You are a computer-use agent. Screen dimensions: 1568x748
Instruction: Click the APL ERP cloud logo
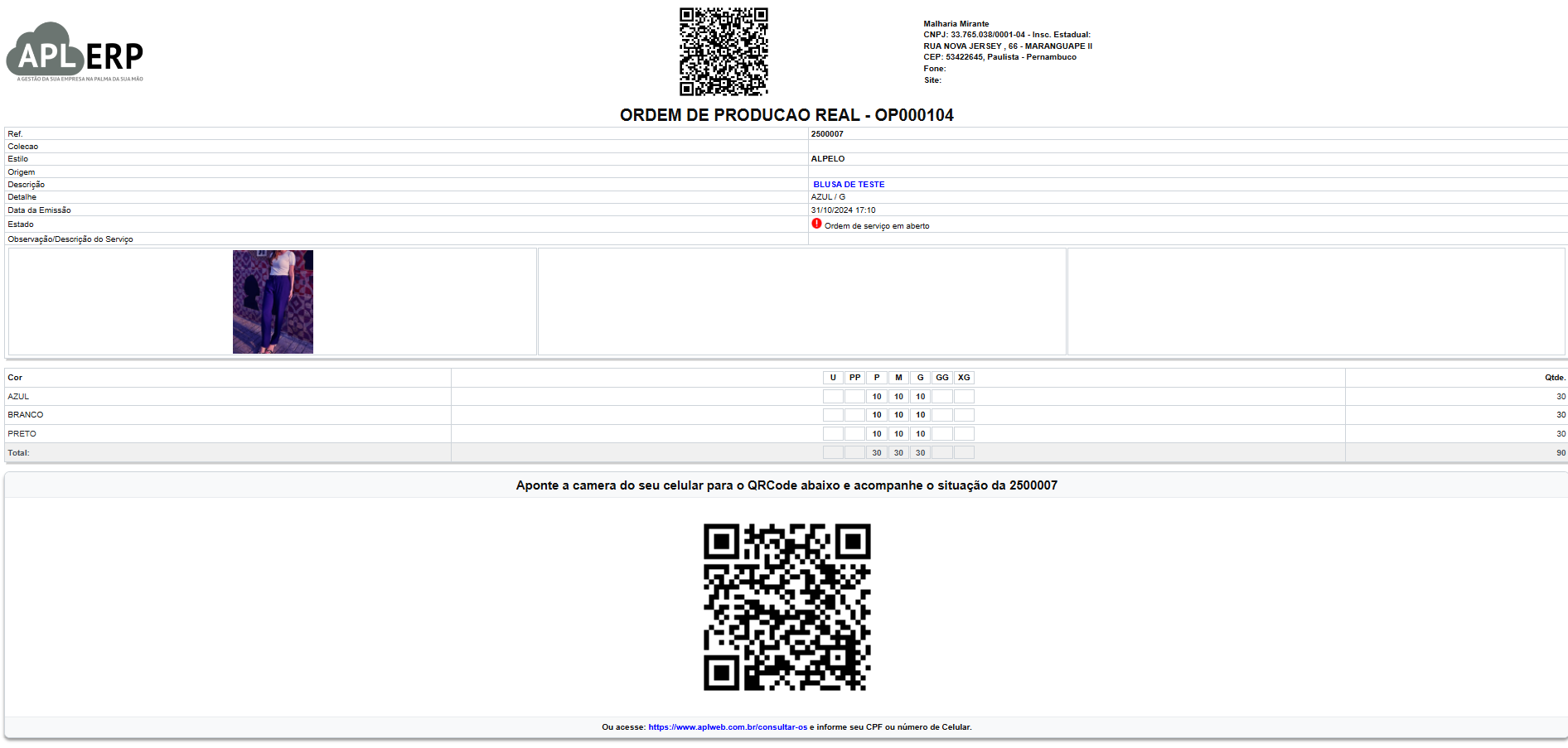pos(75,51)
